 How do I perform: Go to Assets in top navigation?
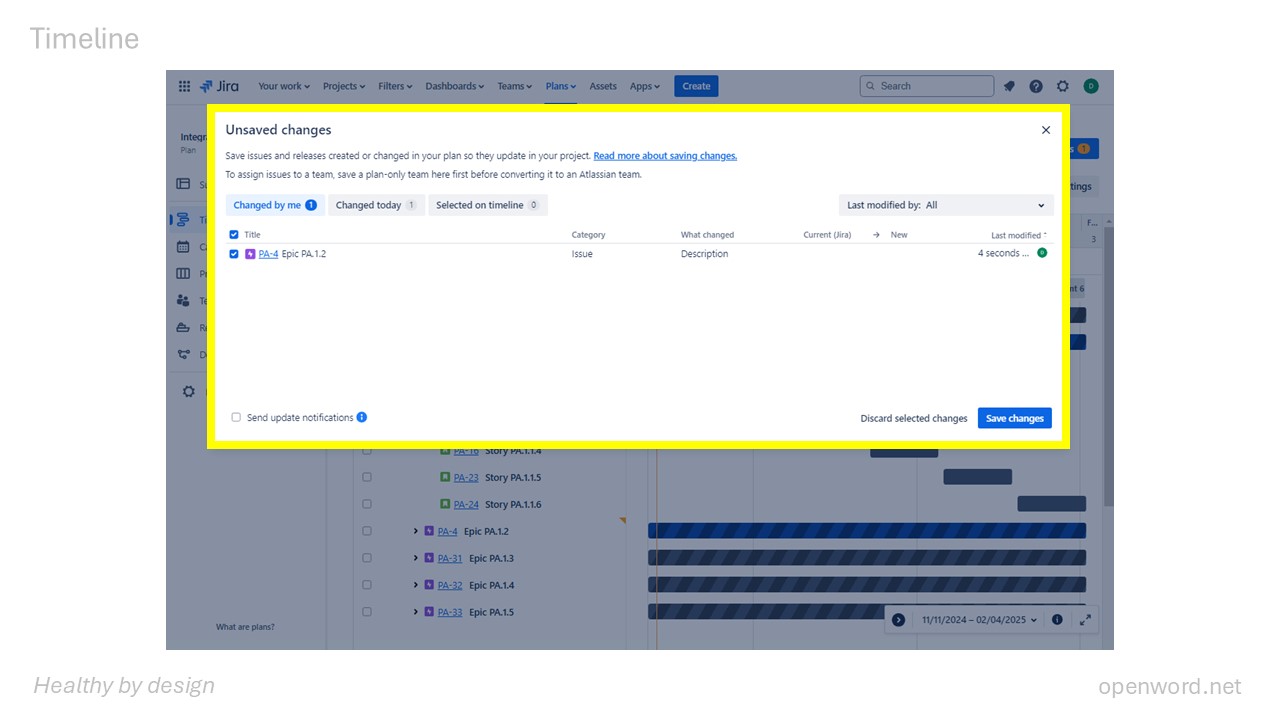(603, 86)
